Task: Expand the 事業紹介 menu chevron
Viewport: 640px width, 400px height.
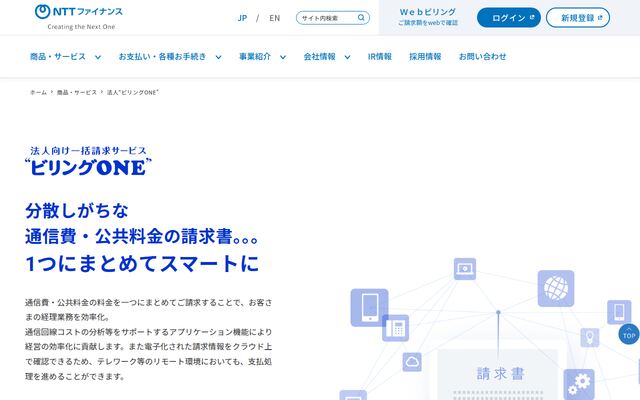Action: tap(282, 57)
